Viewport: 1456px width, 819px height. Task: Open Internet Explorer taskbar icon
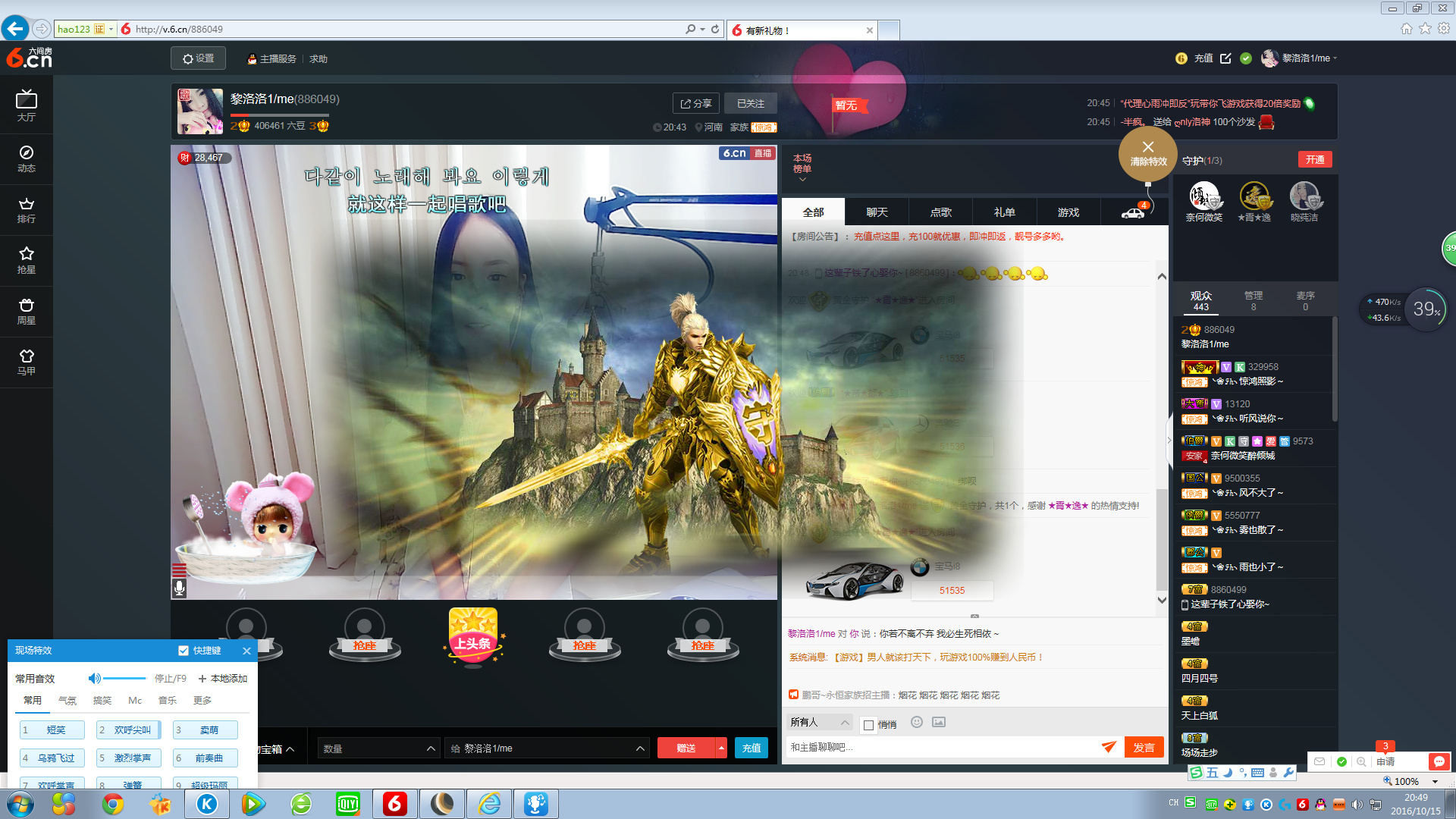pos(490,804)
